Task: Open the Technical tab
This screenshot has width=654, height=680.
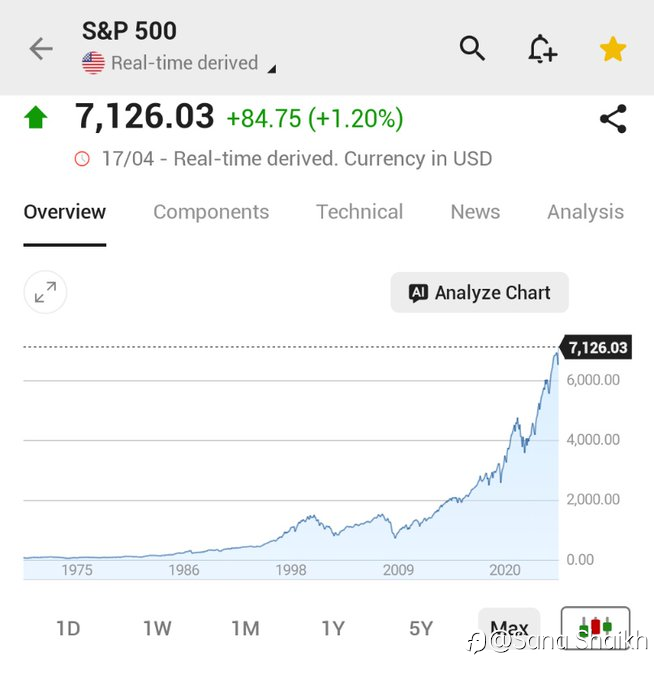Action: click(x=359, y=212)
